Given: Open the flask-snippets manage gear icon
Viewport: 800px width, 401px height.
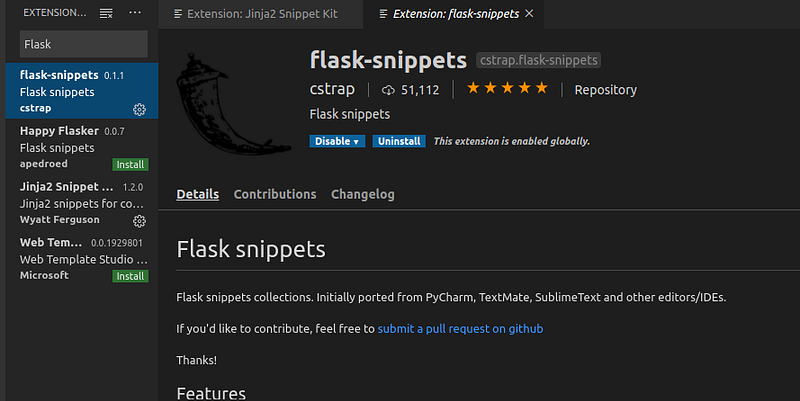Looking at the screenshot, I should point(139,109).
